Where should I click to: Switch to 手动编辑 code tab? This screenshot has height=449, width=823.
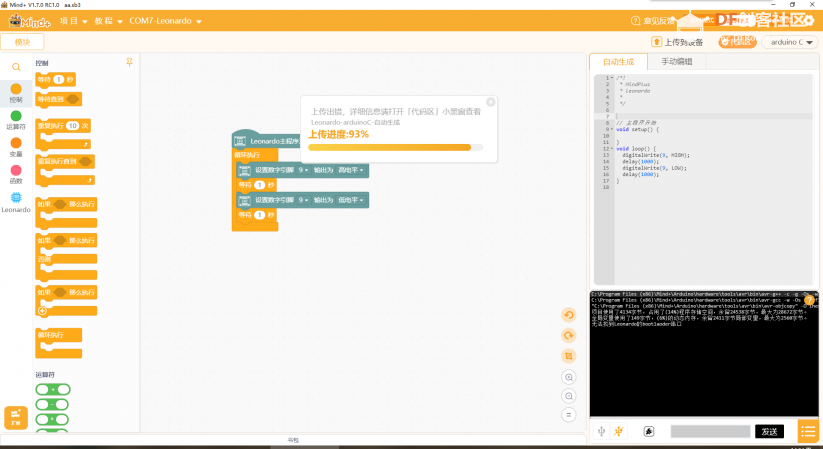(x=677, y=62)
